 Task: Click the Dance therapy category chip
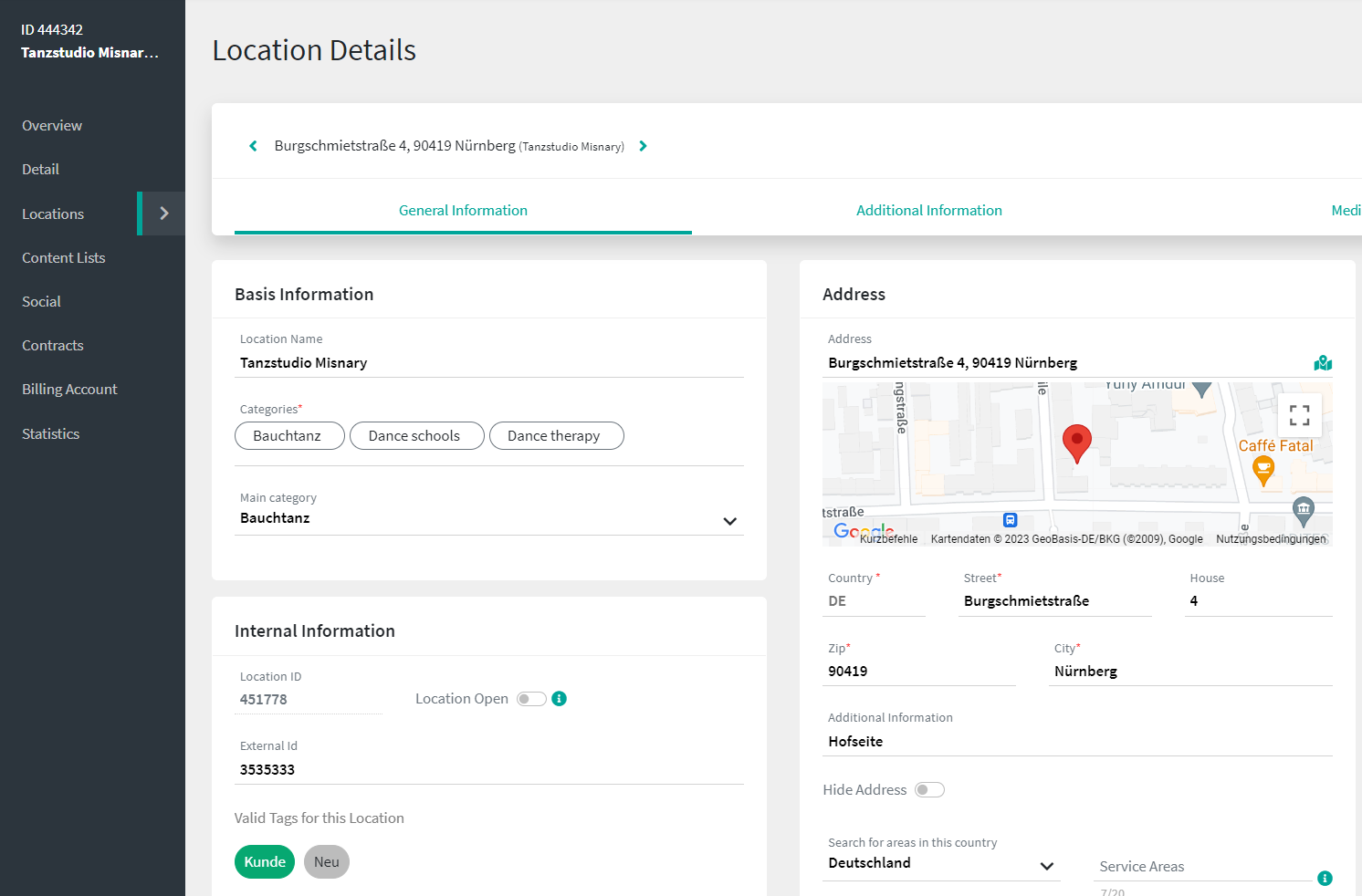(x=556, y=436)
